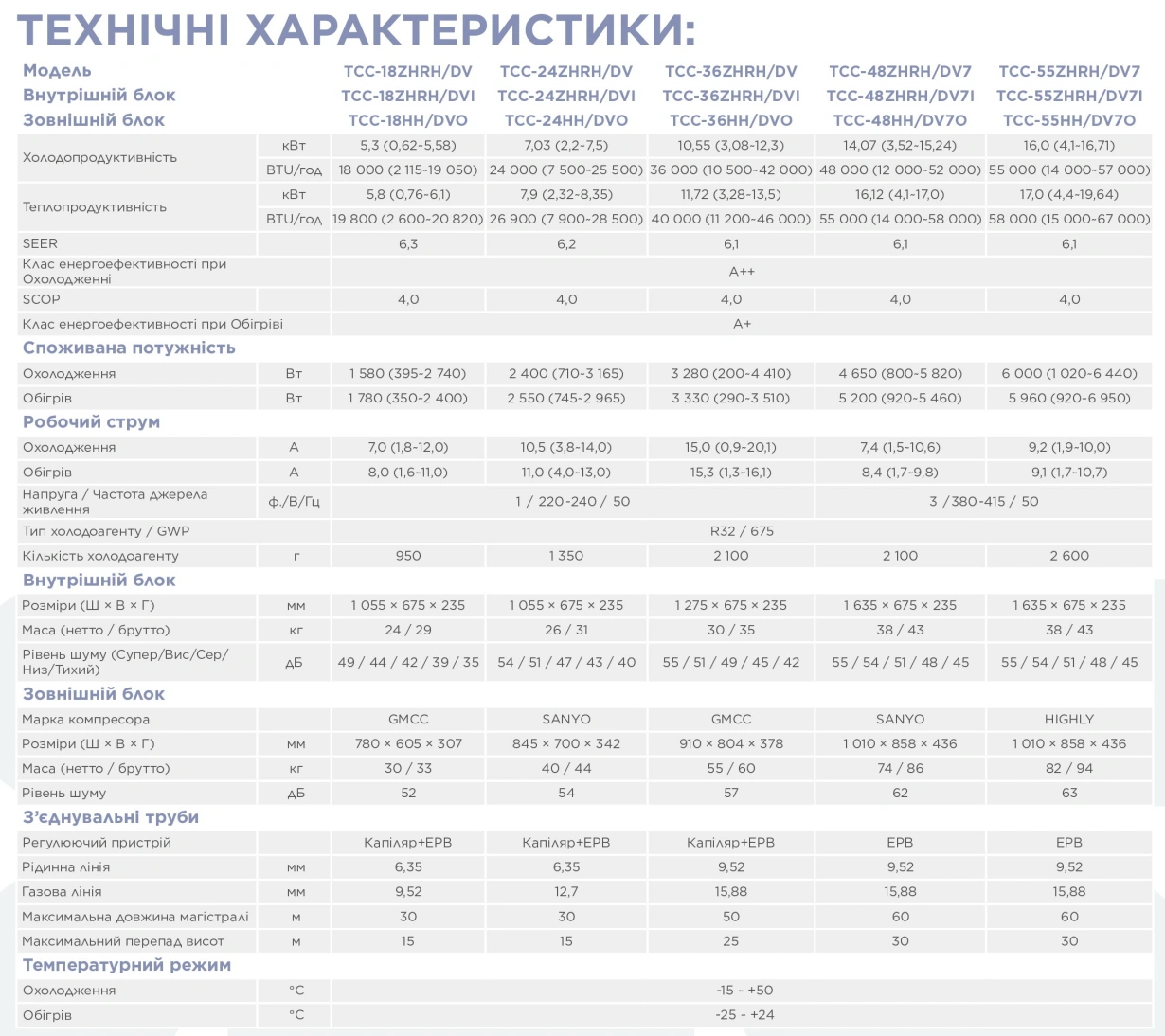Click energy class A++ cell
The height and width of the screenshot is (1036, 1165).
click(743, 271)
